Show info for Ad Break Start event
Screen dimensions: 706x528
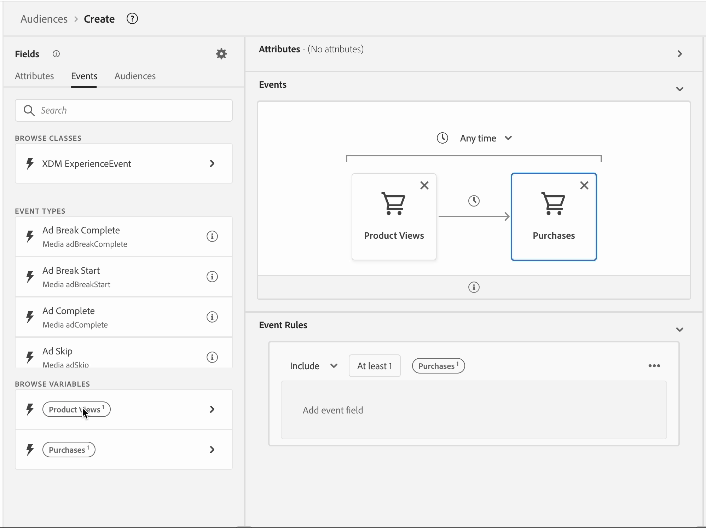point(212,276)
